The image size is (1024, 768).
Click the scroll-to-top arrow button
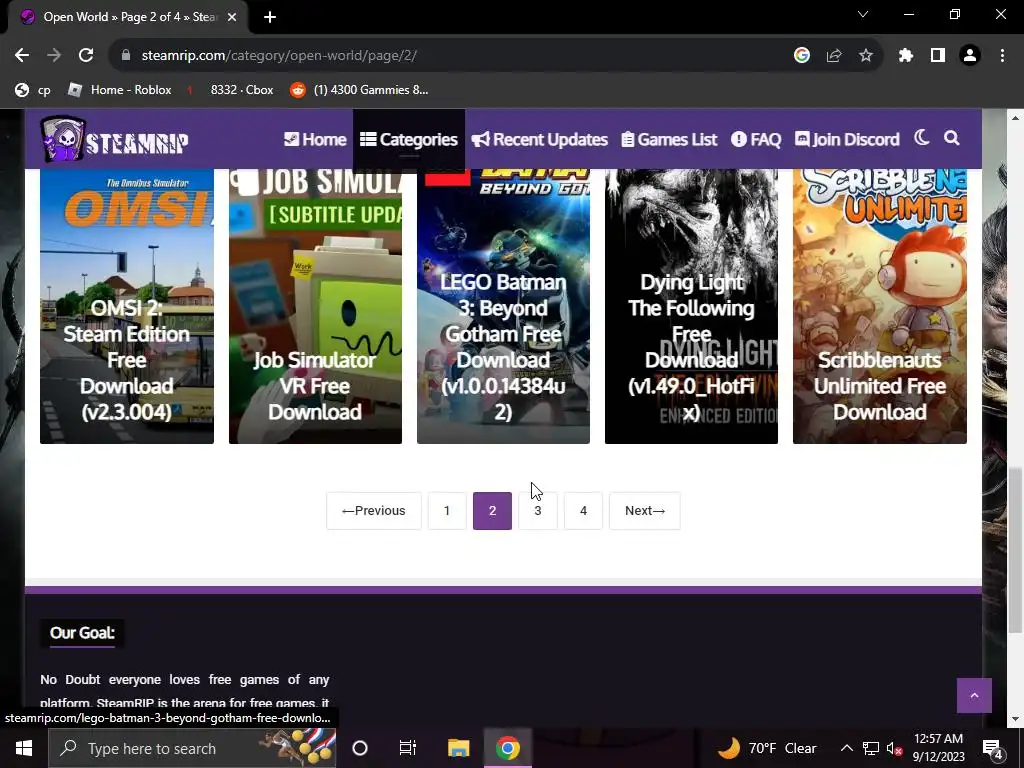[x=974, y=696]
